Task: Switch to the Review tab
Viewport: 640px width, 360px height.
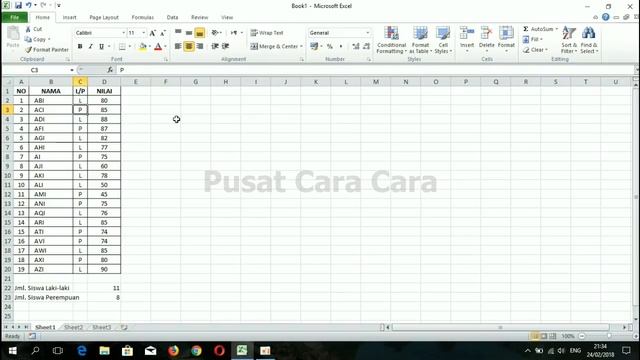Action: click(199, 17)
